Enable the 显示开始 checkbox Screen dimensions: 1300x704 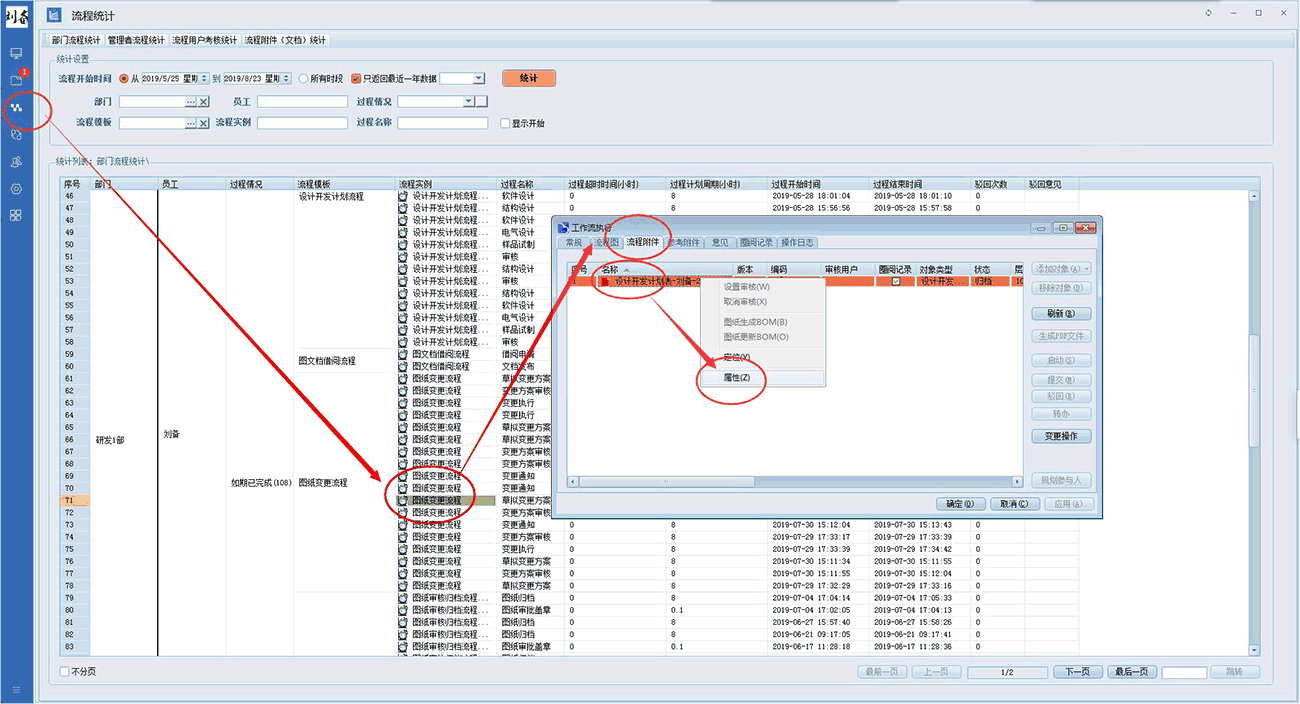(505, 124)
